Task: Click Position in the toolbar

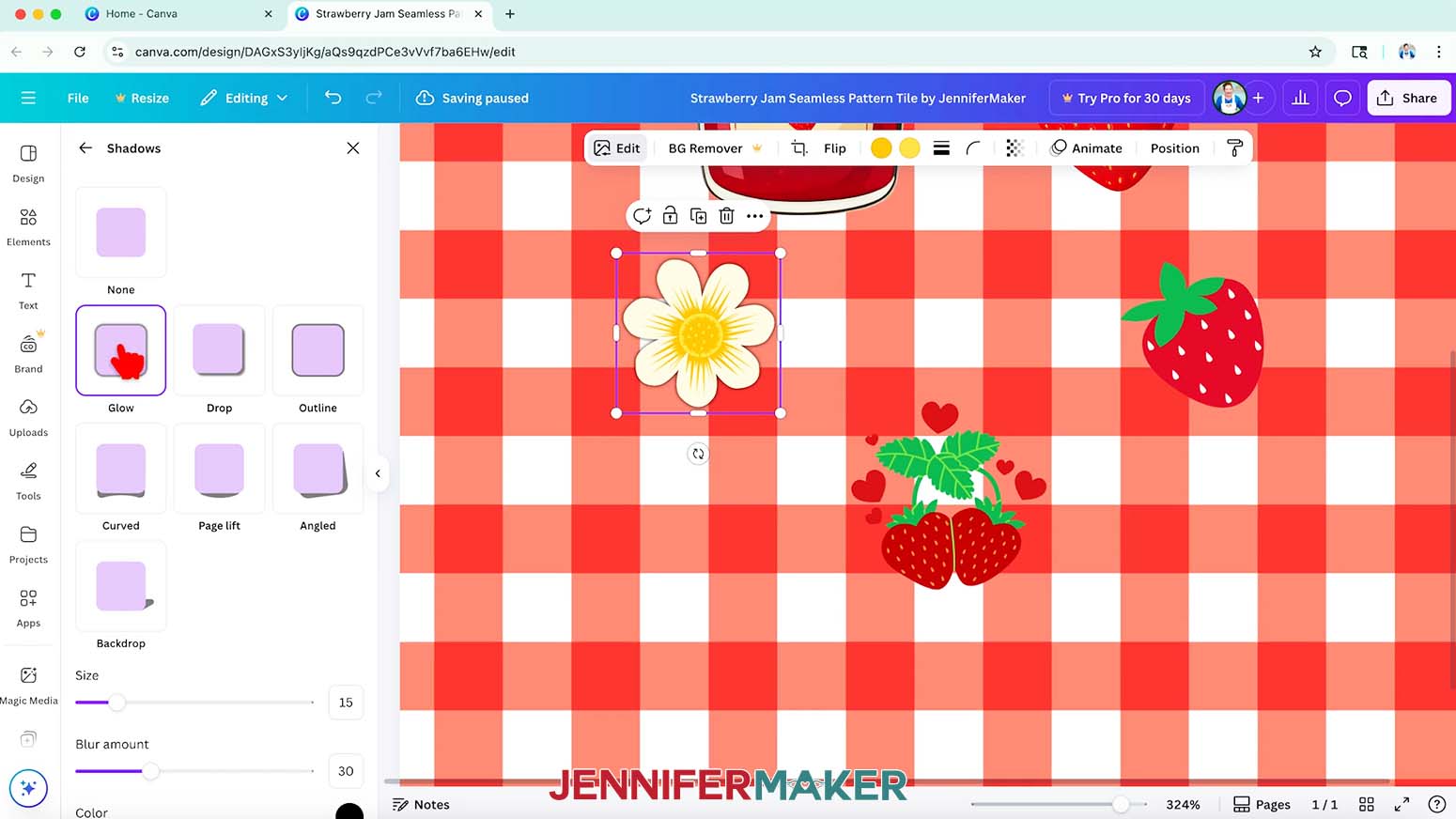Action: [x=1174, y=148]
